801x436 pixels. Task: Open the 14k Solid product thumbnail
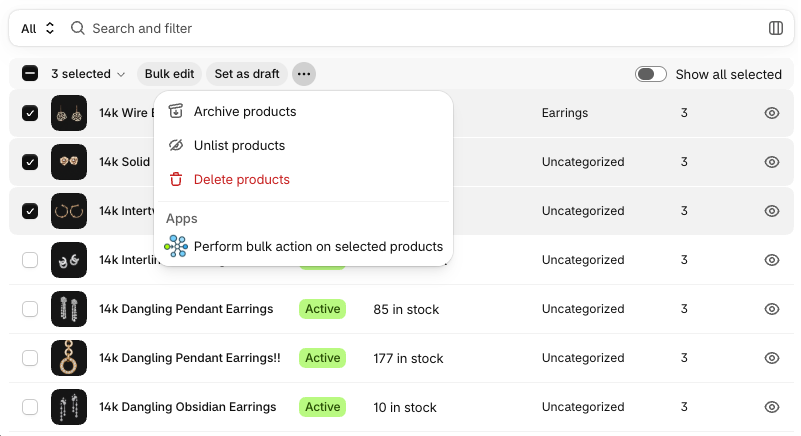tap(69, 162)
